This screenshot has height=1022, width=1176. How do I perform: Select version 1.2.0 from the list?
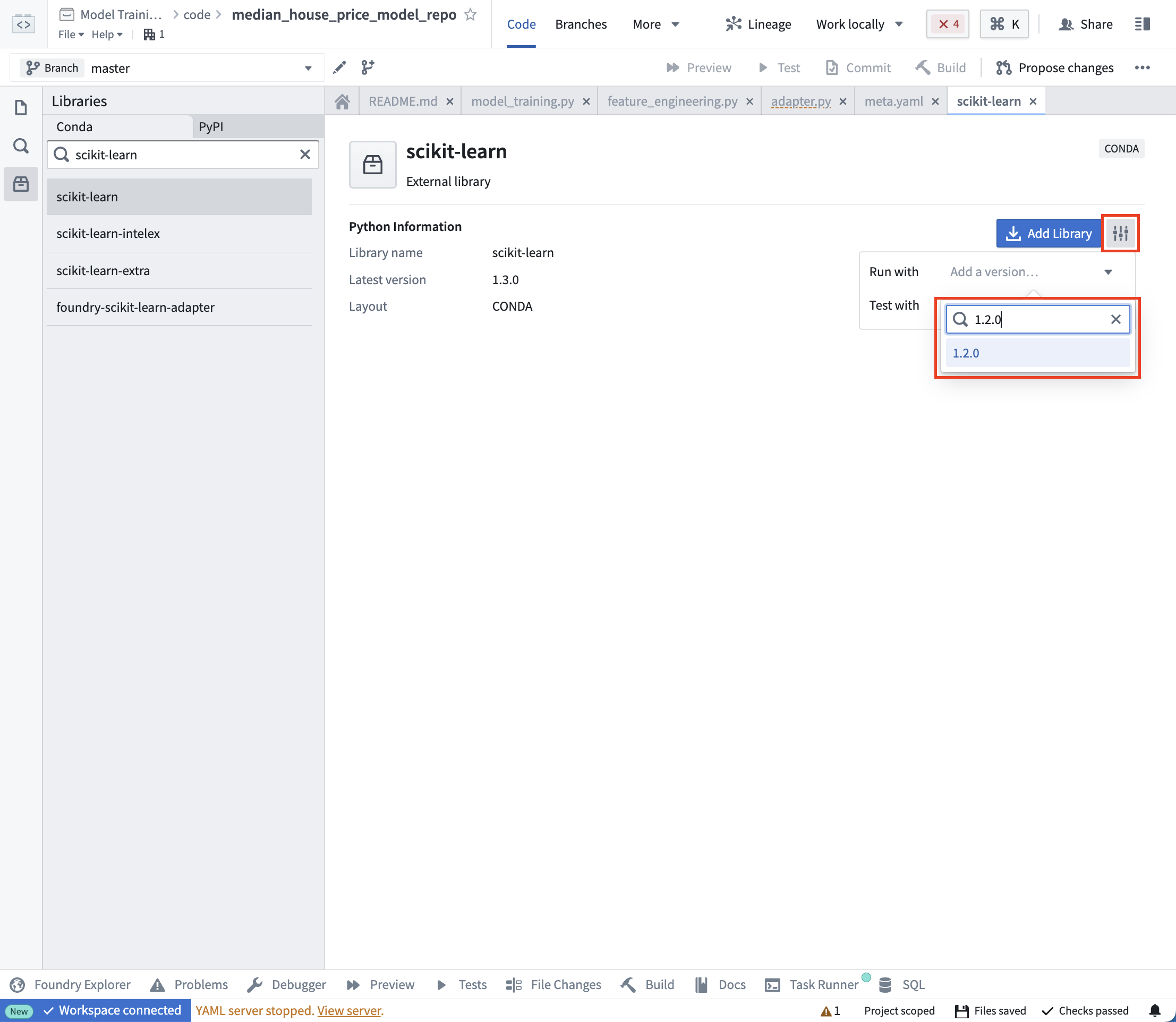pos(1038,353)
